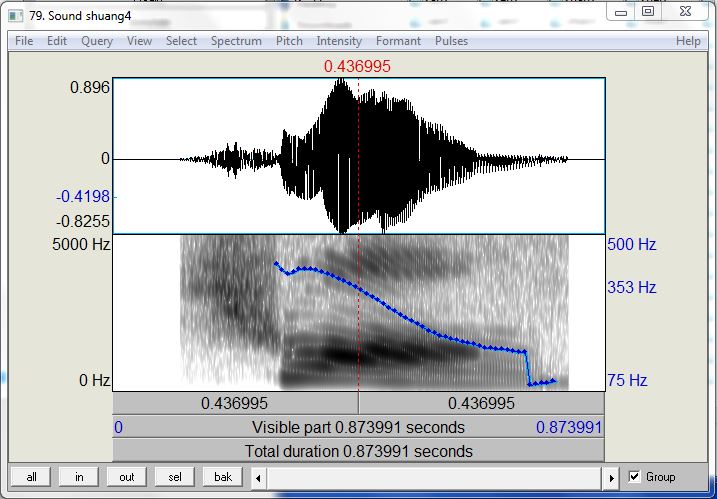Open the Formant menu
Screen dimensions: 717x499
[x=398, y=41]
